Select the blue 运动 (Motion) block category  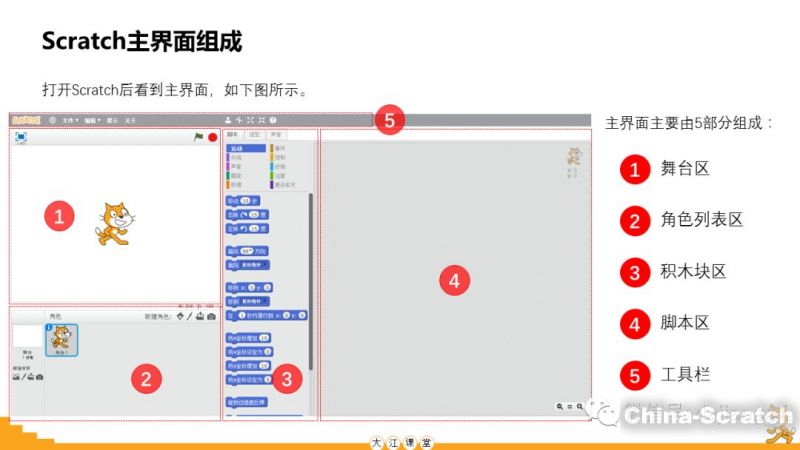(237, 148)
